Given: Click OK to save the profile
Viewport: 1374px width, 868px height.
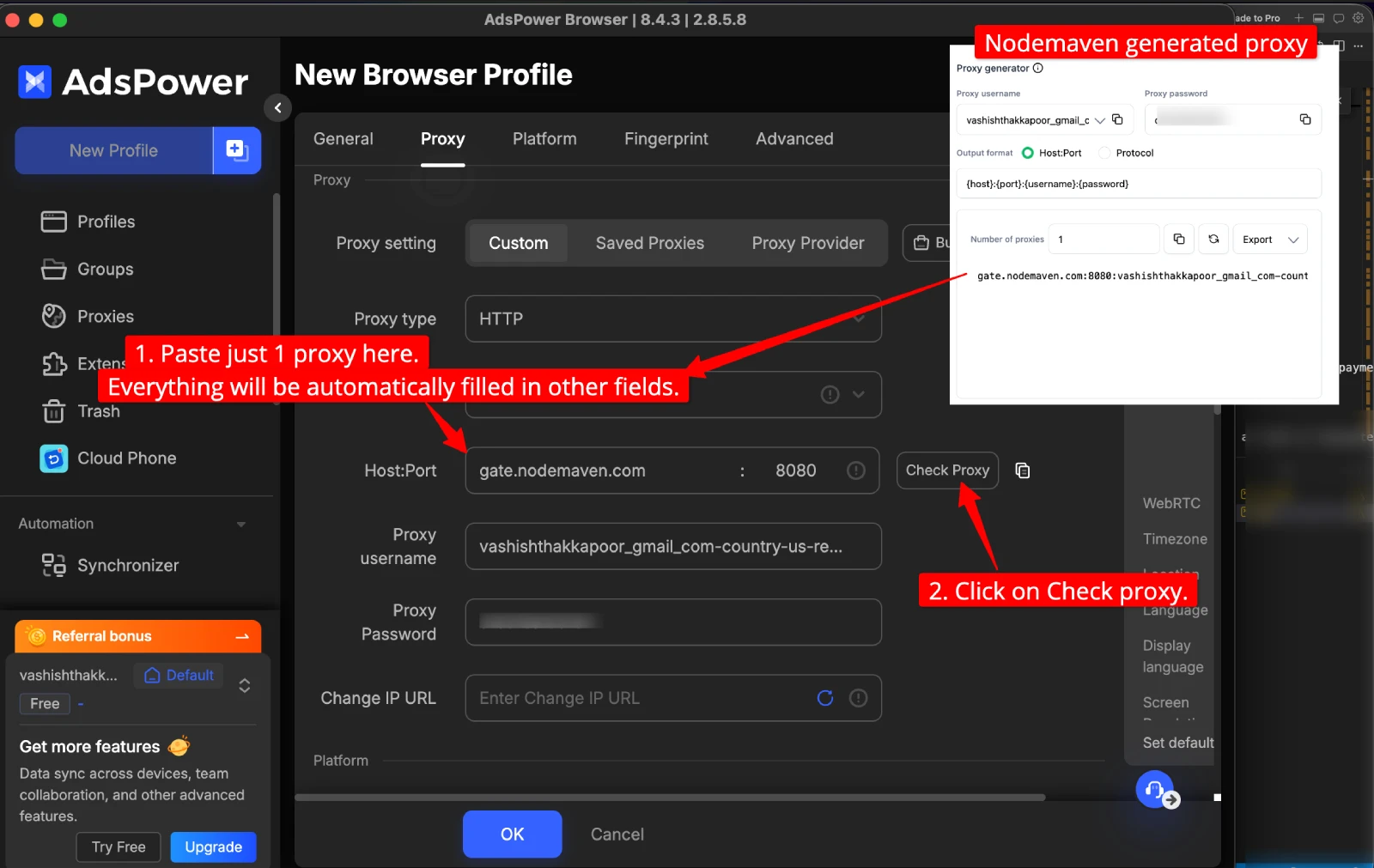Looking at the screenshot, I should [x=513, y=834].
